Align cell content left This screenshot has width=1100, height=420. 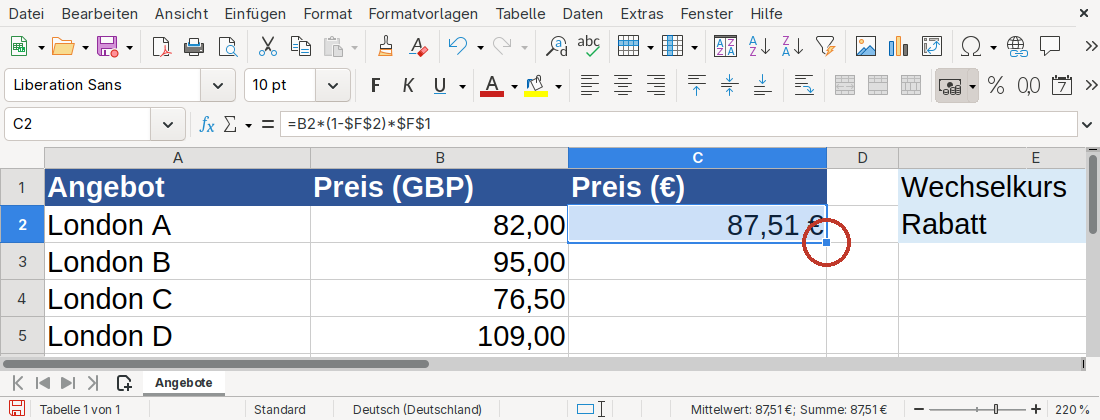591,86
